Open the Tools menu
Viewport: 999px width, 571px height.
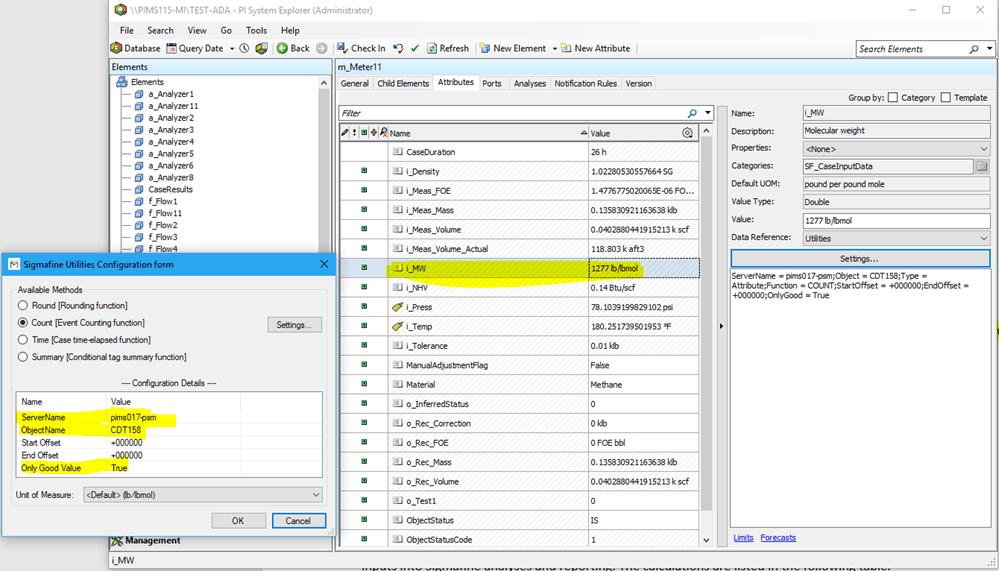256,31
